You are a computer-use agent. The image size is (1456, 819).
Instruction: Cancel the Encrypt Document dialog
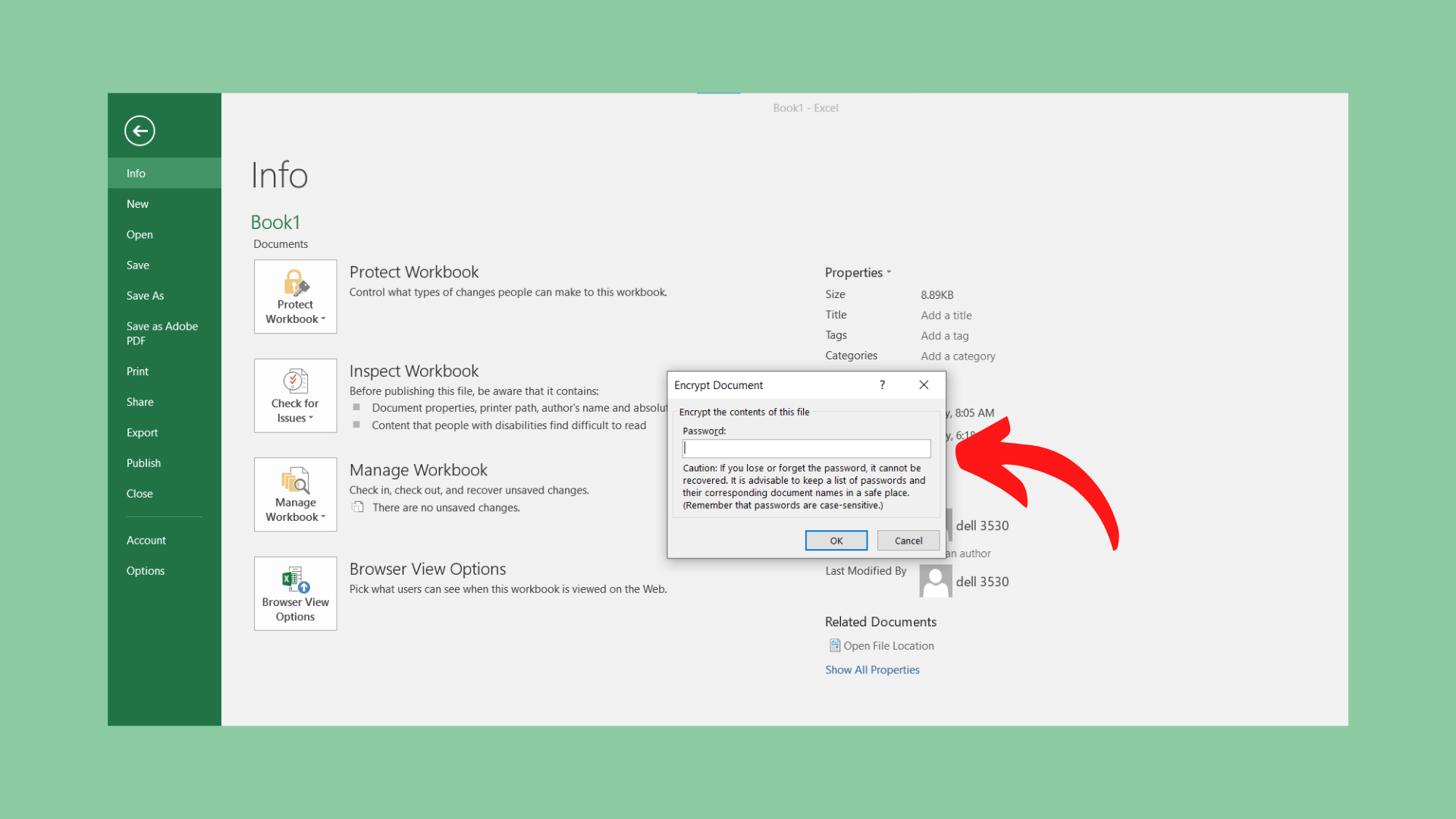coord(908,541)
